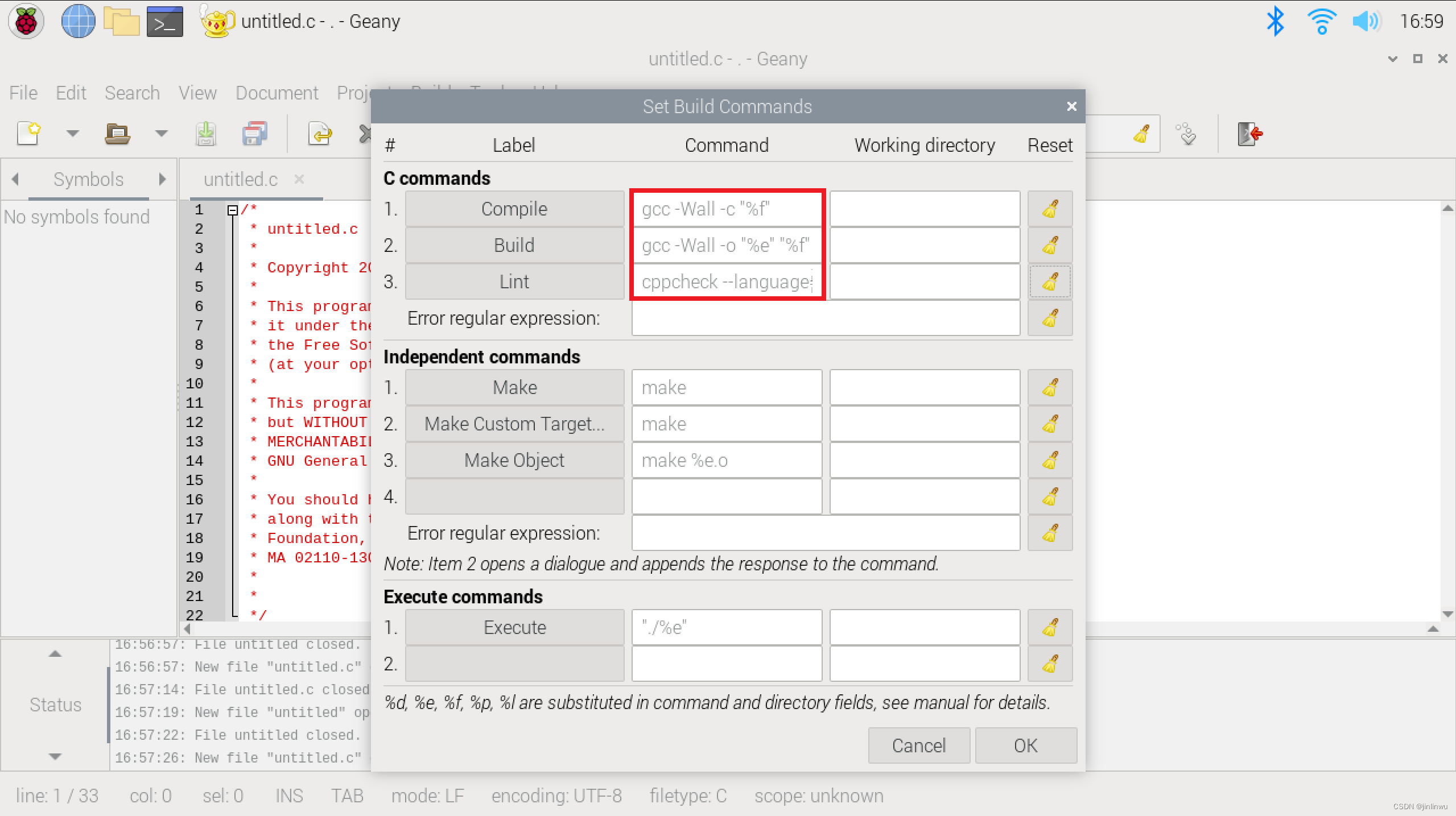Launch the terminal from the taskbar
Image resolution: width=1456 pixels, height=816 pixels.
pyautogui.click(x=165, y=22)
